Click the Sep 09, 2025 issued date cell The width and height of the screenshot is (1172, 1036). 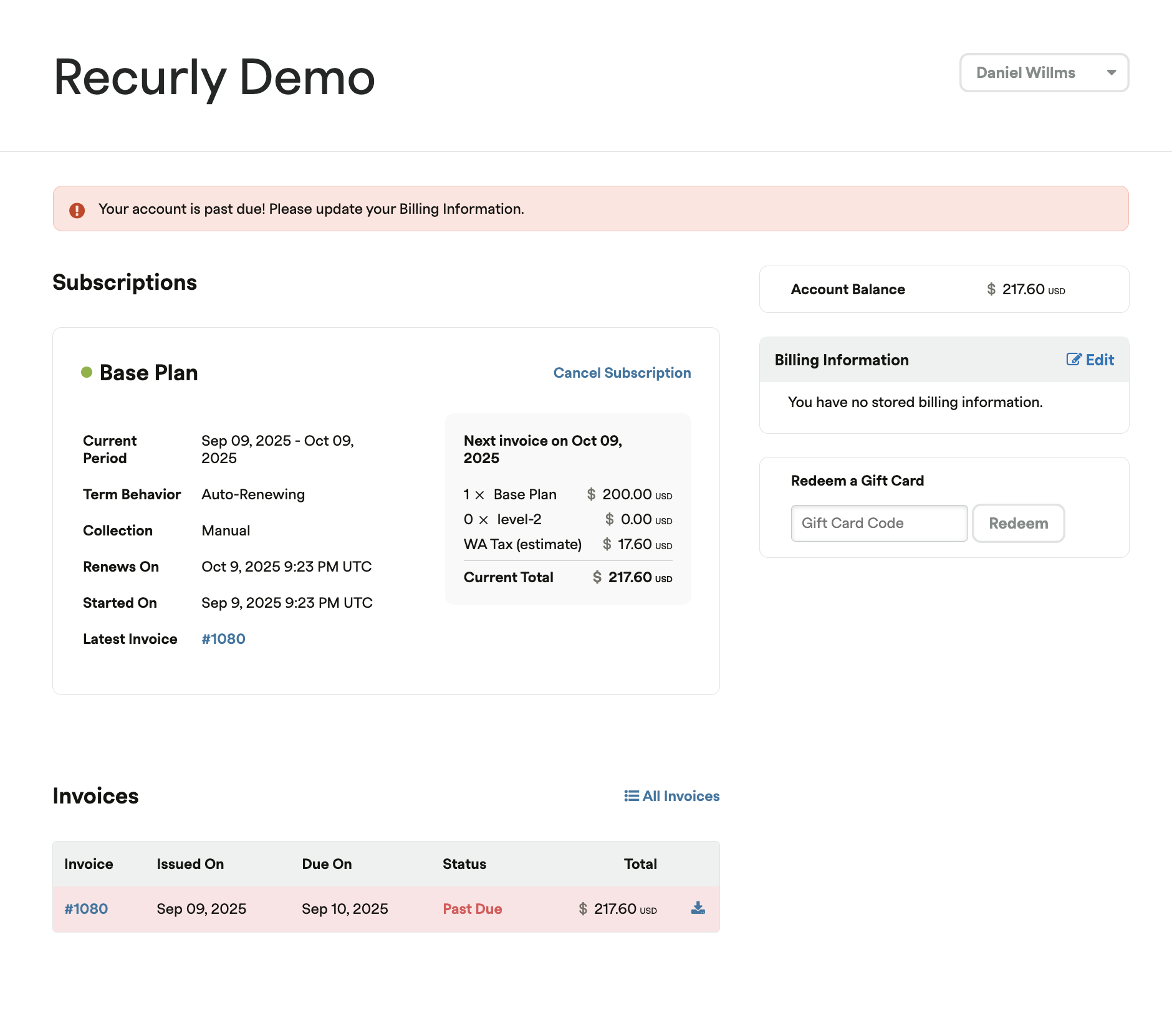click(201, 909)
